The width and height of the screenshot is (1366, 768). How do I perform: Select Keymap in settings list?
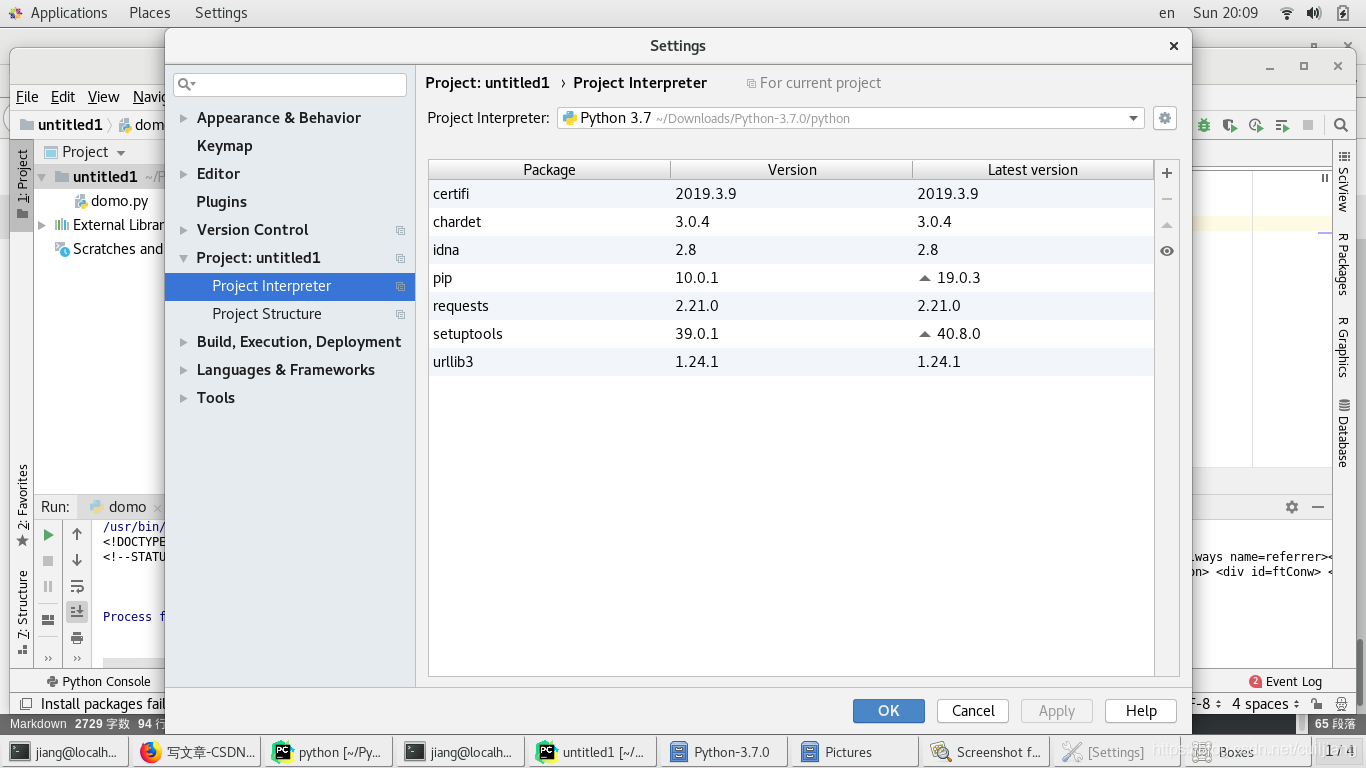point(224,146)
